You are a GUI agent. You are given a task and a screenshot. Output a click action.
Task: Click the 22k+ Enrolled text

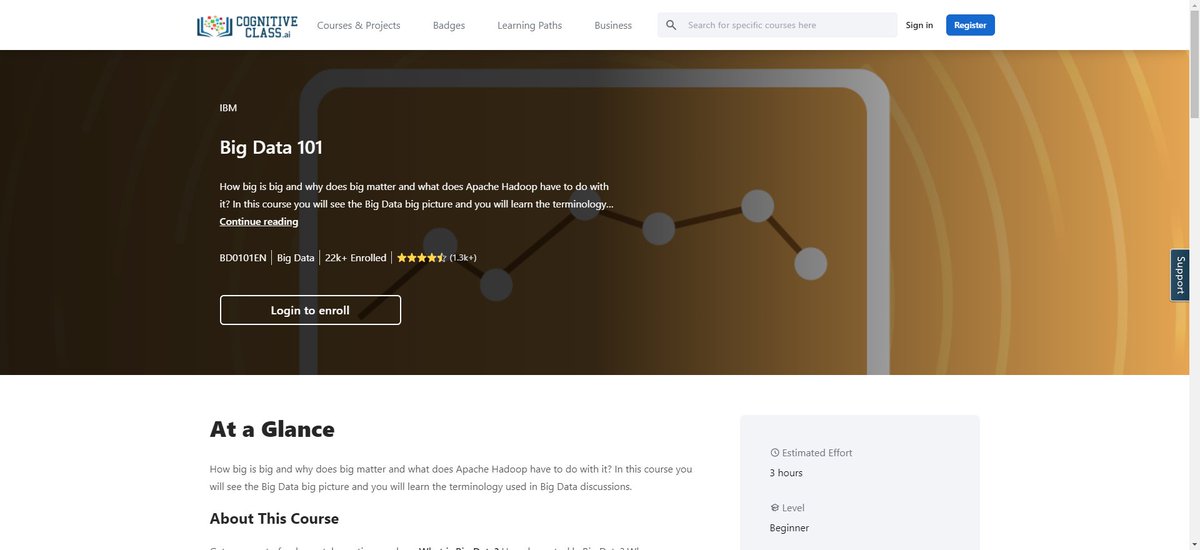(355, 258)
